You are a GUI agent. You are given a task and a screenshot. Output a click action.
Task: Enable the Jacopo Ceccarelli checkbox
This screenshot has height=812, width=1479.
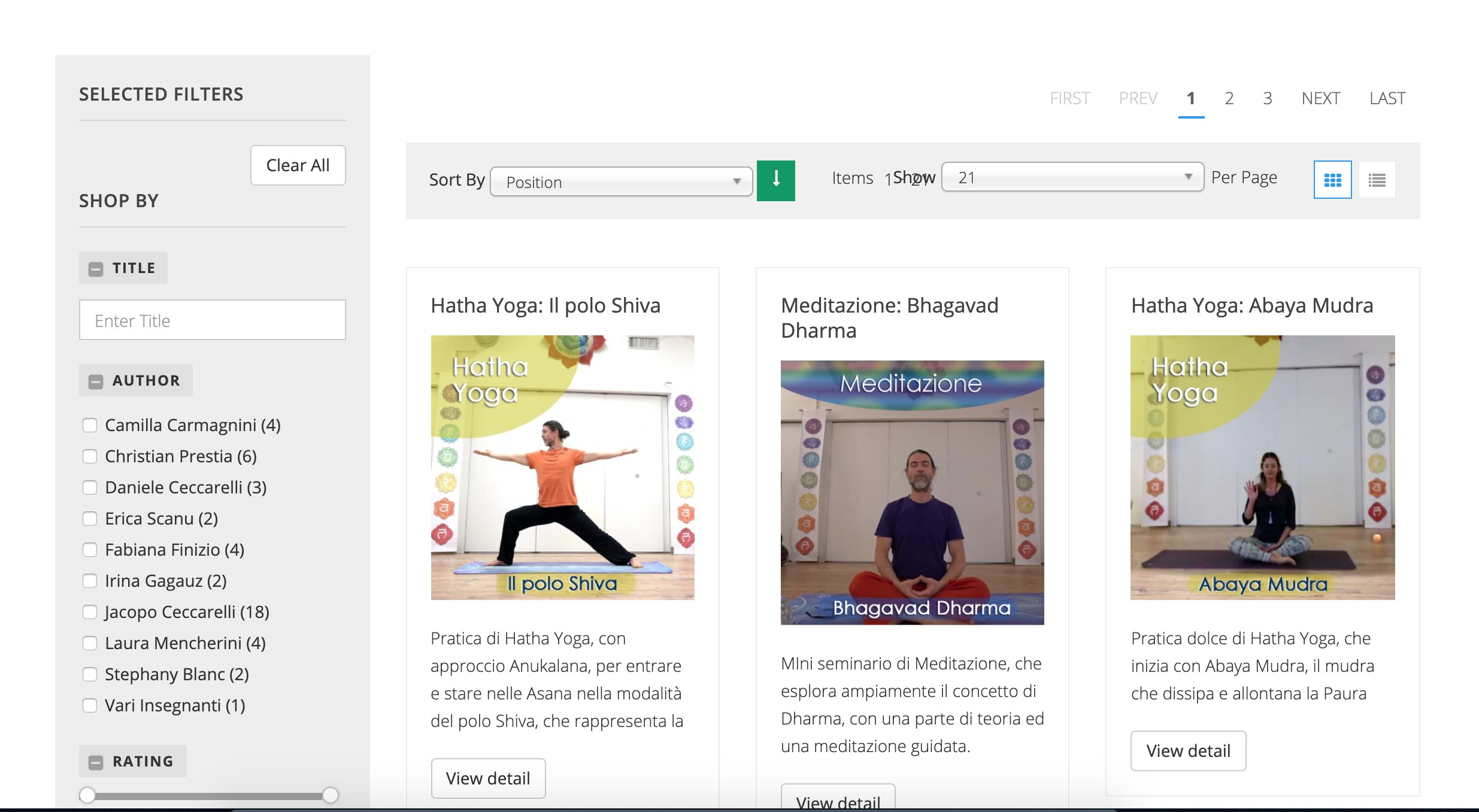(x=90, y=612)
